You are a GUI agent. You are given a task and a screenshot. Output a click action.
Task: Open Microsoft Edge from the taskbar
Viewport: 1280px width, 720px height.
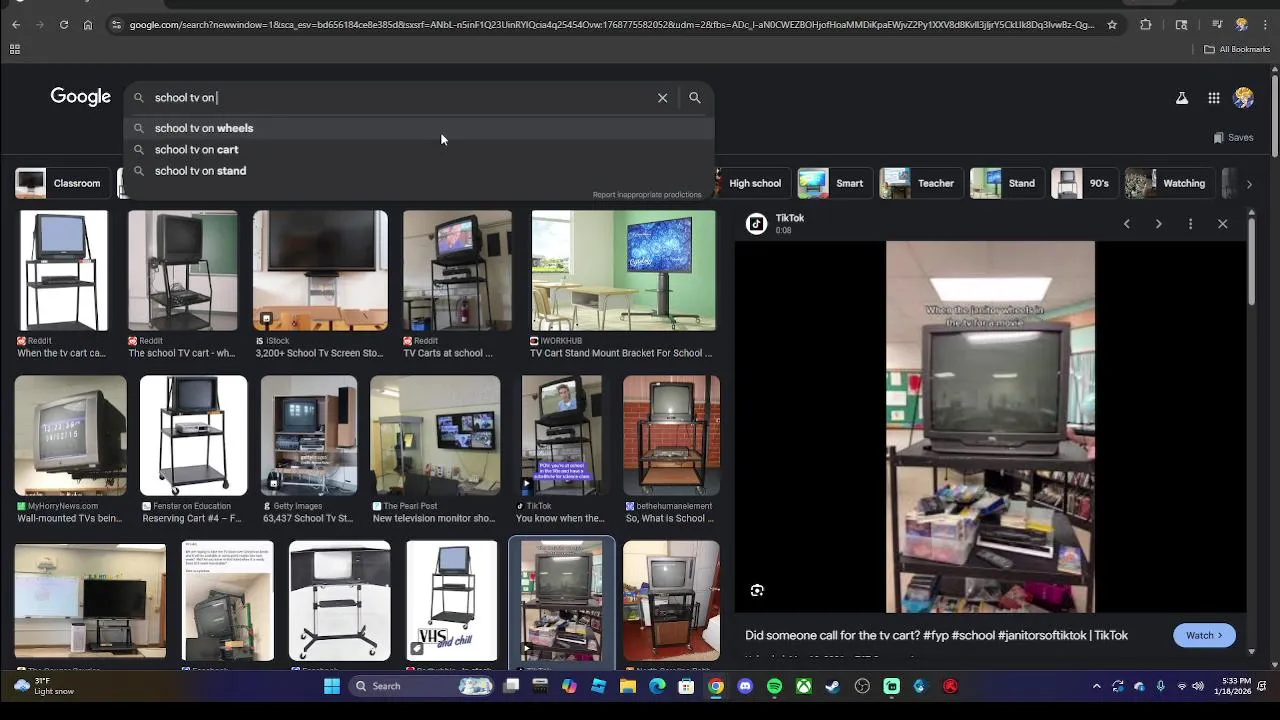pyautogui.click(x=657, y=686)
